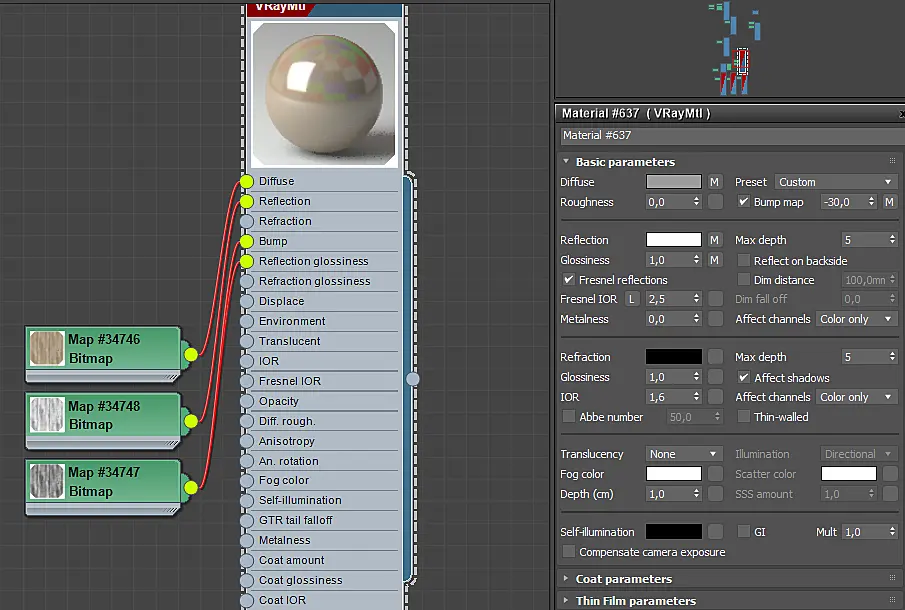Open the Self-illumination black color swatch

tap(674, 532)
